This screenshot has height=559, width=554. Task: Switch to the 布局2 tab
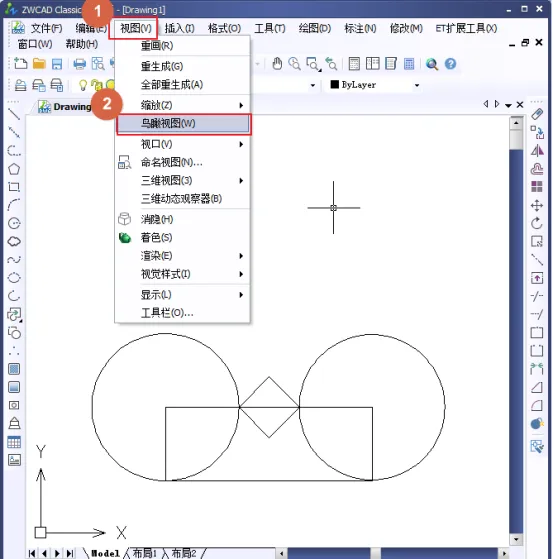(184, 553)
